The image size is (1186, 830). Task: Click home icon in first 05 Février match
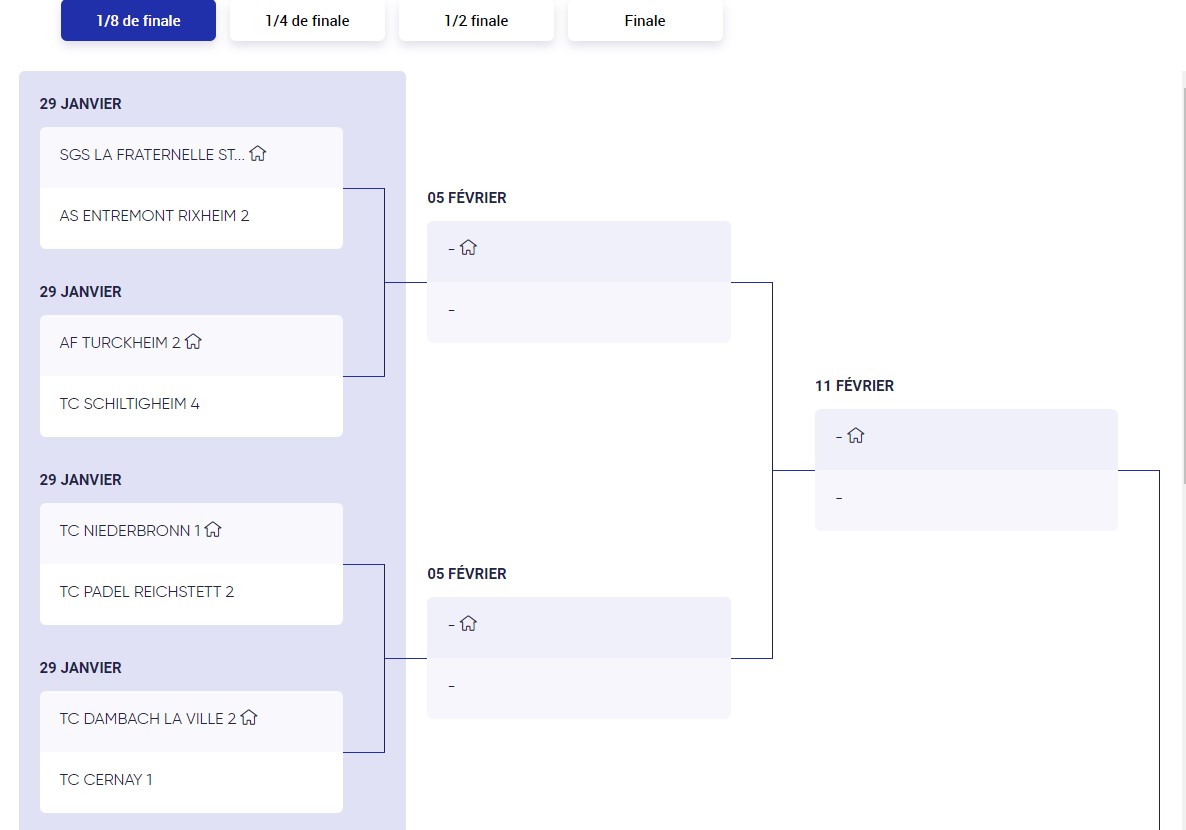tap(468, 247)
